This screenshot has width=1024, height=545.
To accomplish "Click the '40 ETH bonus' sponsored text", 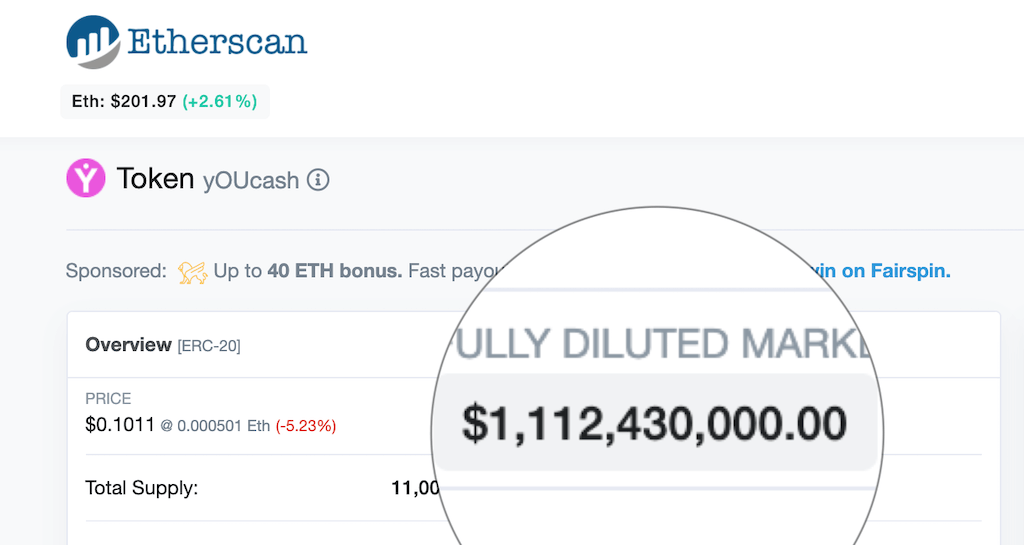I will 334,271.
